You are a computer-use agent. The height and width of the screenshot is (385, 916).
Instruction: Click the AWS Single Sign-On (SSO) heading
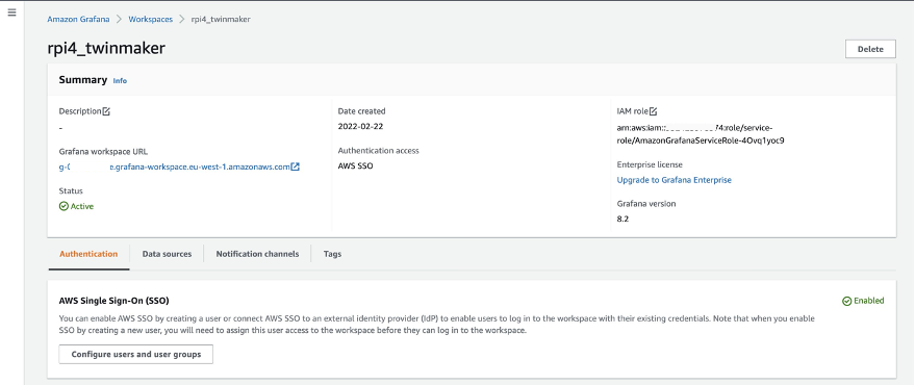pyautogui.click(x=114, y=301)
